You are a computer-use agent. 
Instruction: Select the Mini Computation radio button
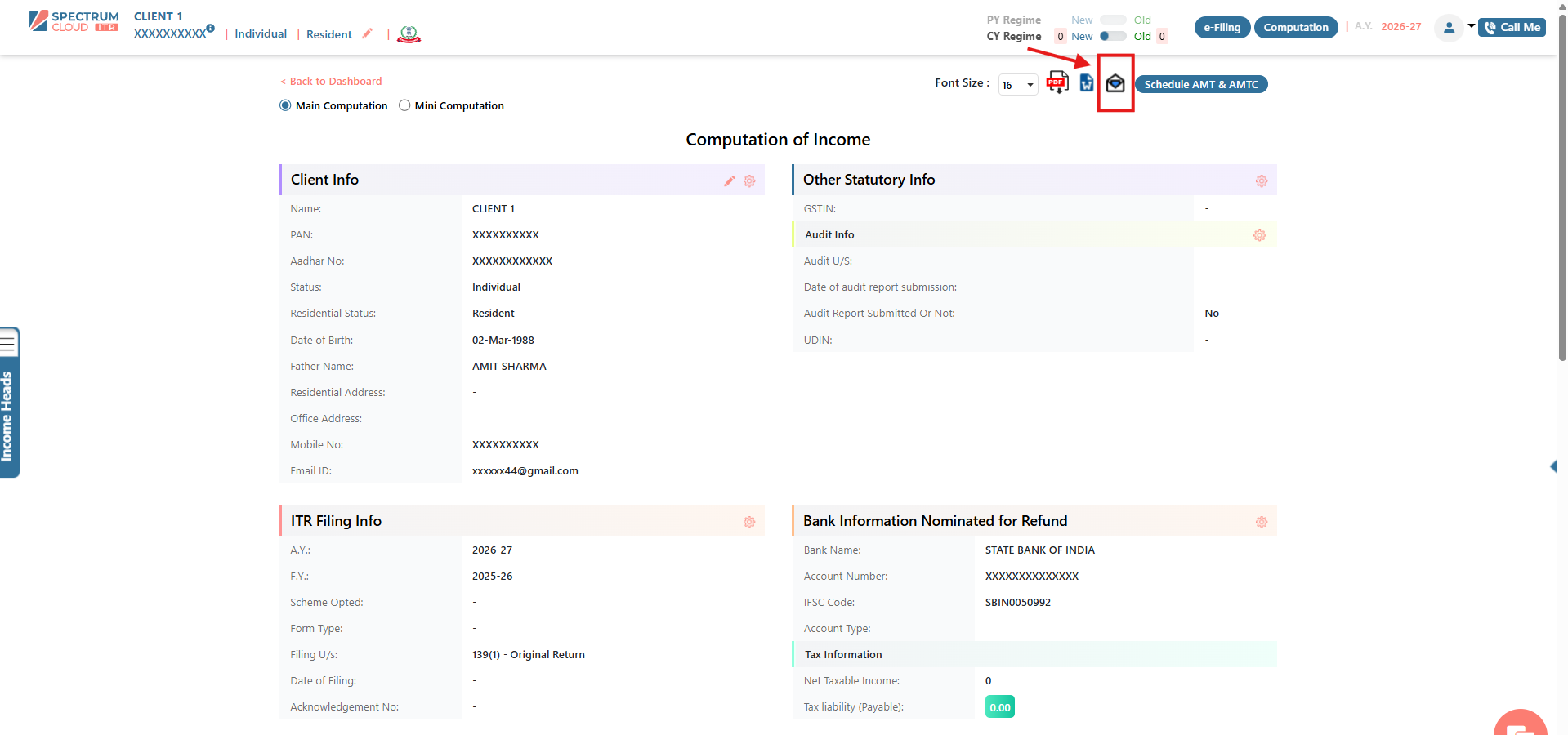(x=404, y=105)
